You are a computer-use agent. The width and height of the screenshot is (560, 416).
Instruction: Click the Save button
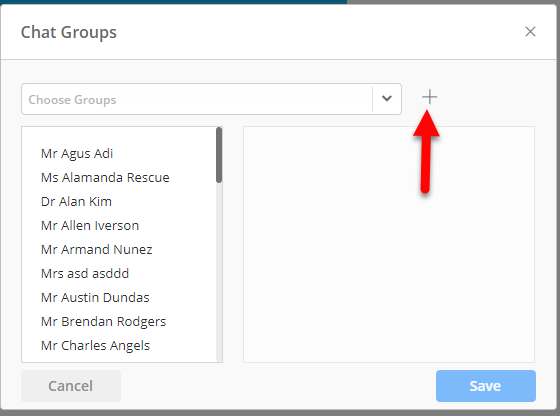[485, 386]
